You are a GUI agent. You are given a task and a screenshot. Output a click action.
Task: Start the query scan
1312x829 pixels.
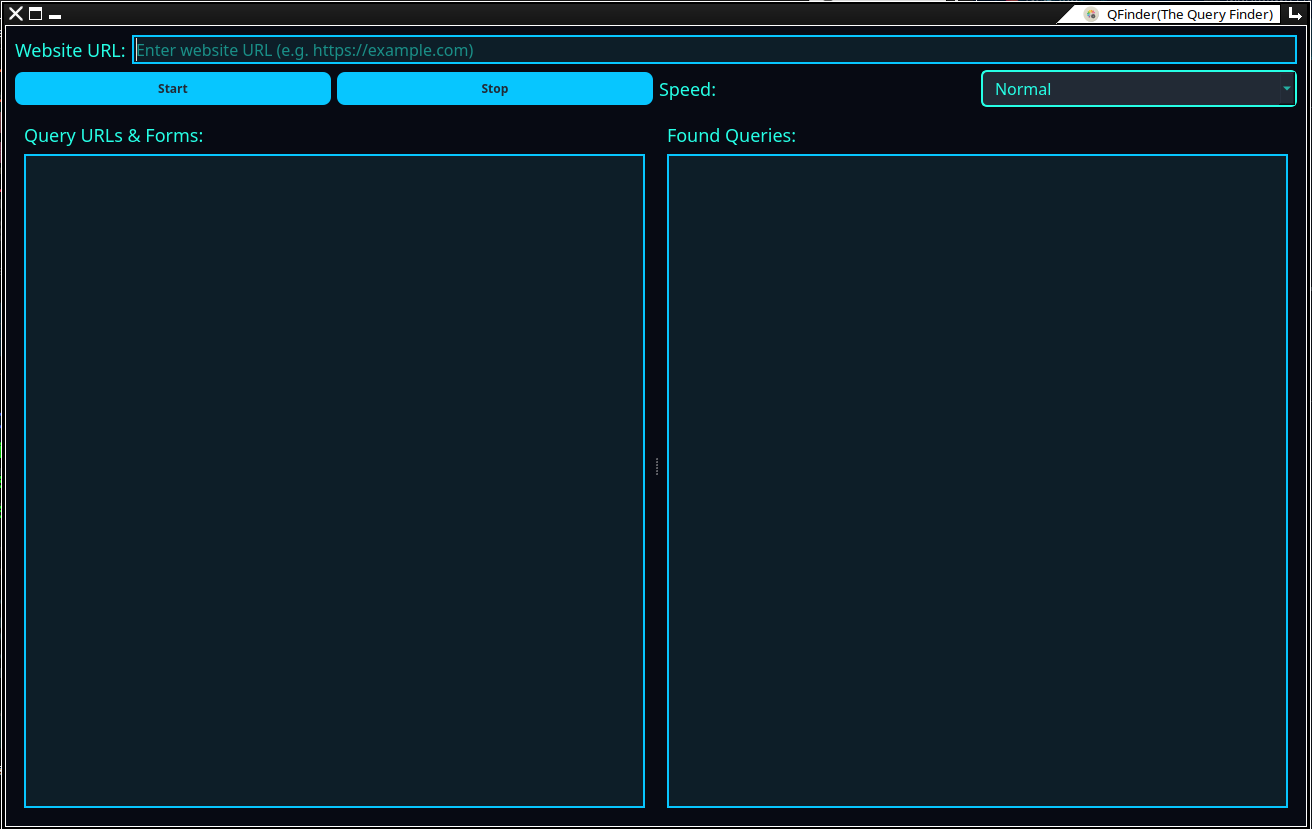coord(173,89)
